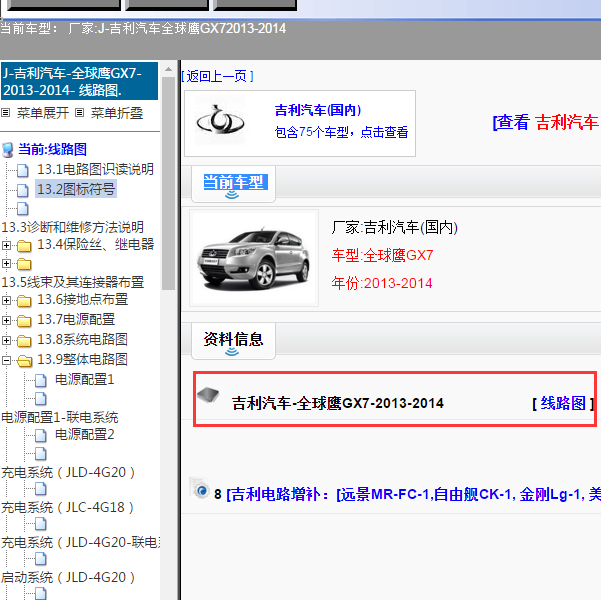Click the J-吉利汽车-全球鹰GX7 blue header
This screenshot has height=600, width=601.
(x=79, y=81)
